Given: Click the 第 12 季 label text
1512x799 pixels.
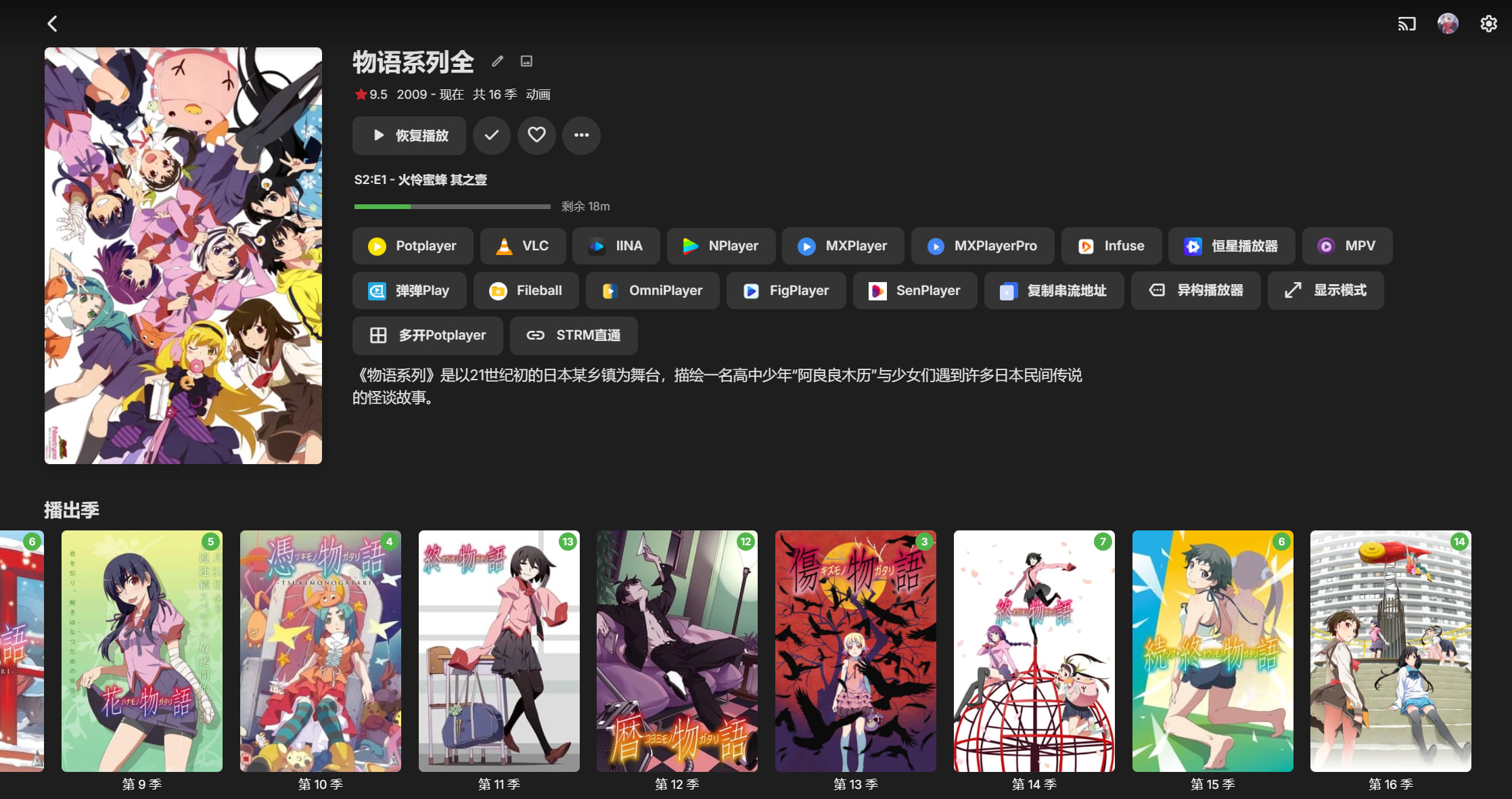Looking at the screenshot, I should point(677,784).
